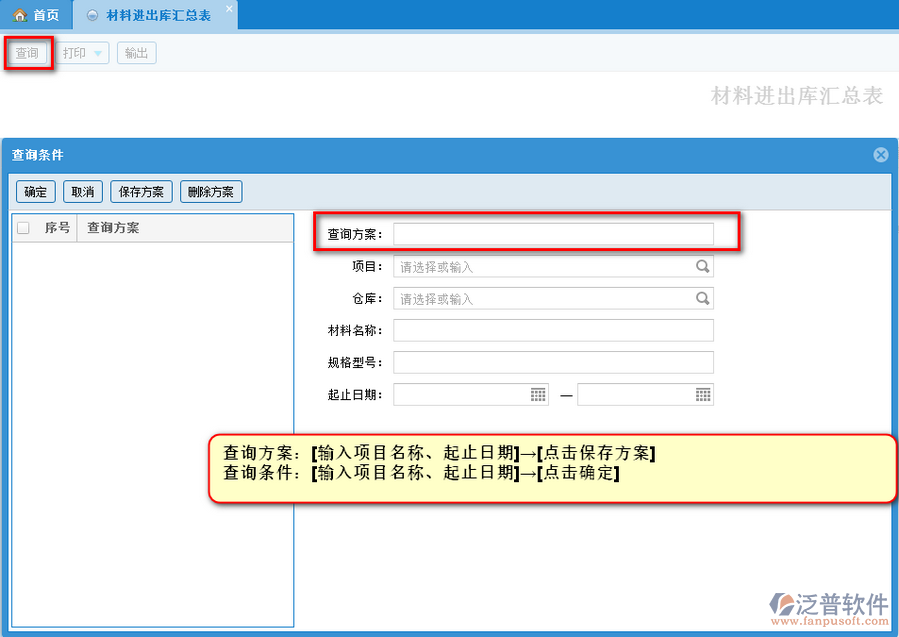Click the 确定 button
Image resolution: width=899 pixels, height=637 pixels.
click(x=35, y=192)
